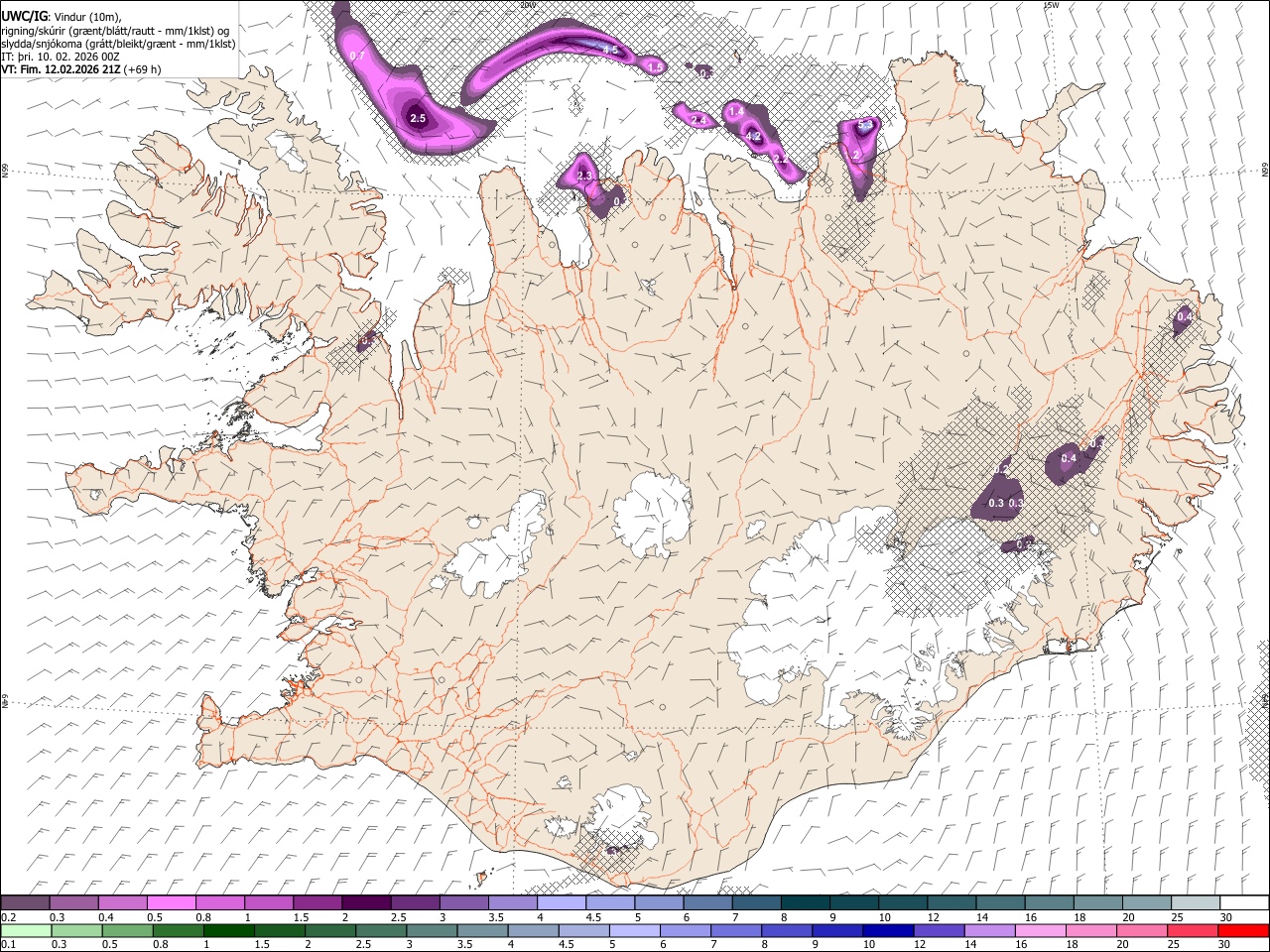
Task: Click the '0.2' label in upper legend
Action: click(x=8, y=917)
